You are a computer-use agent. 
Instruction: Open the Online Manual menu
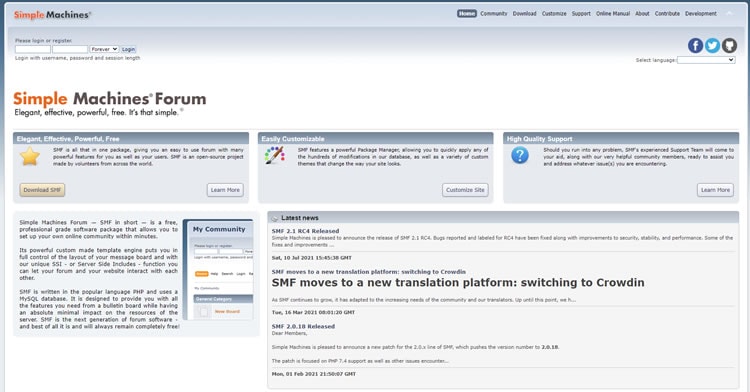coord(613,13)
